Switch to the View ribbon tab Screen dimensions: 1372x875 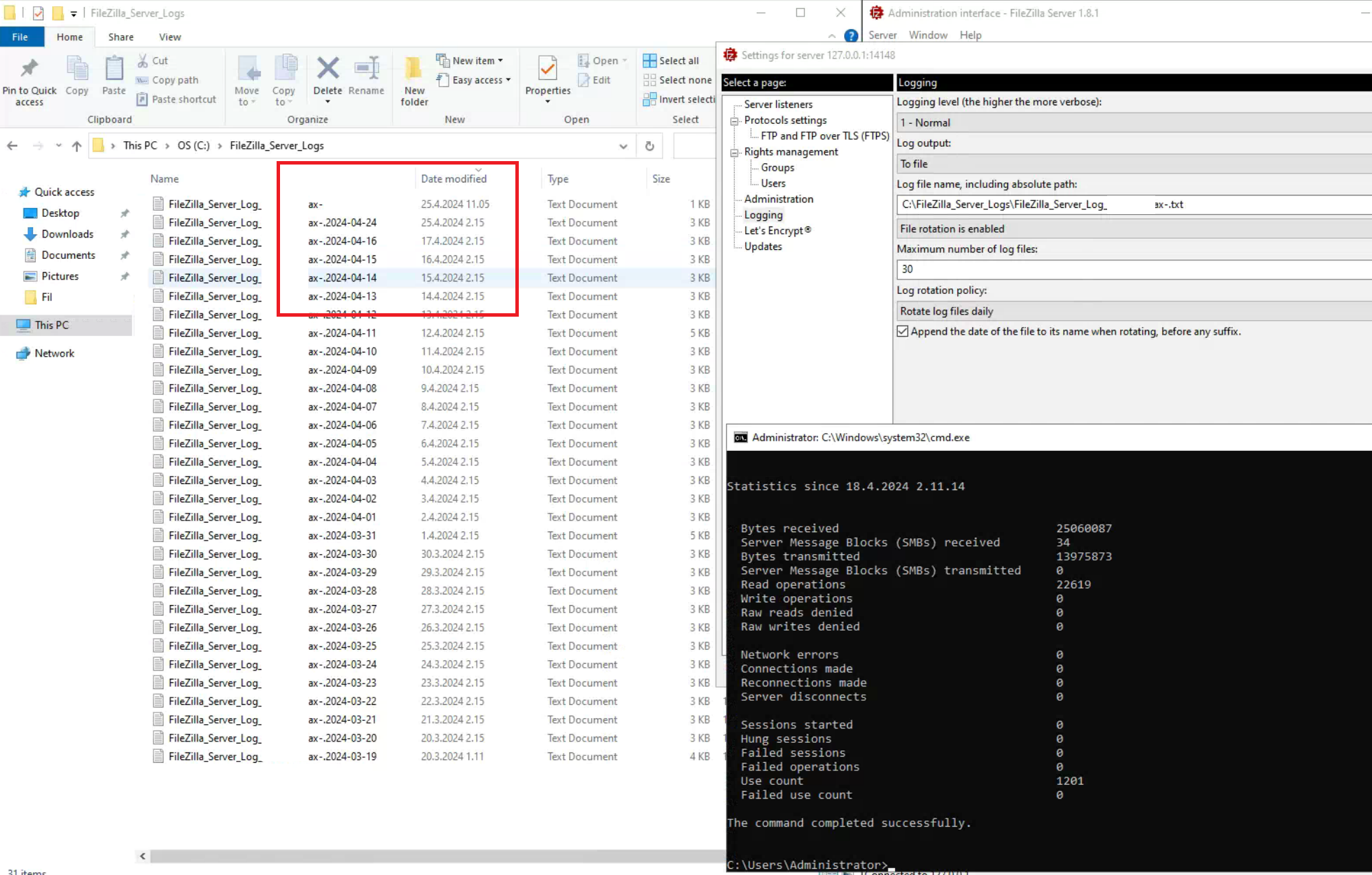tap(170, 37)
